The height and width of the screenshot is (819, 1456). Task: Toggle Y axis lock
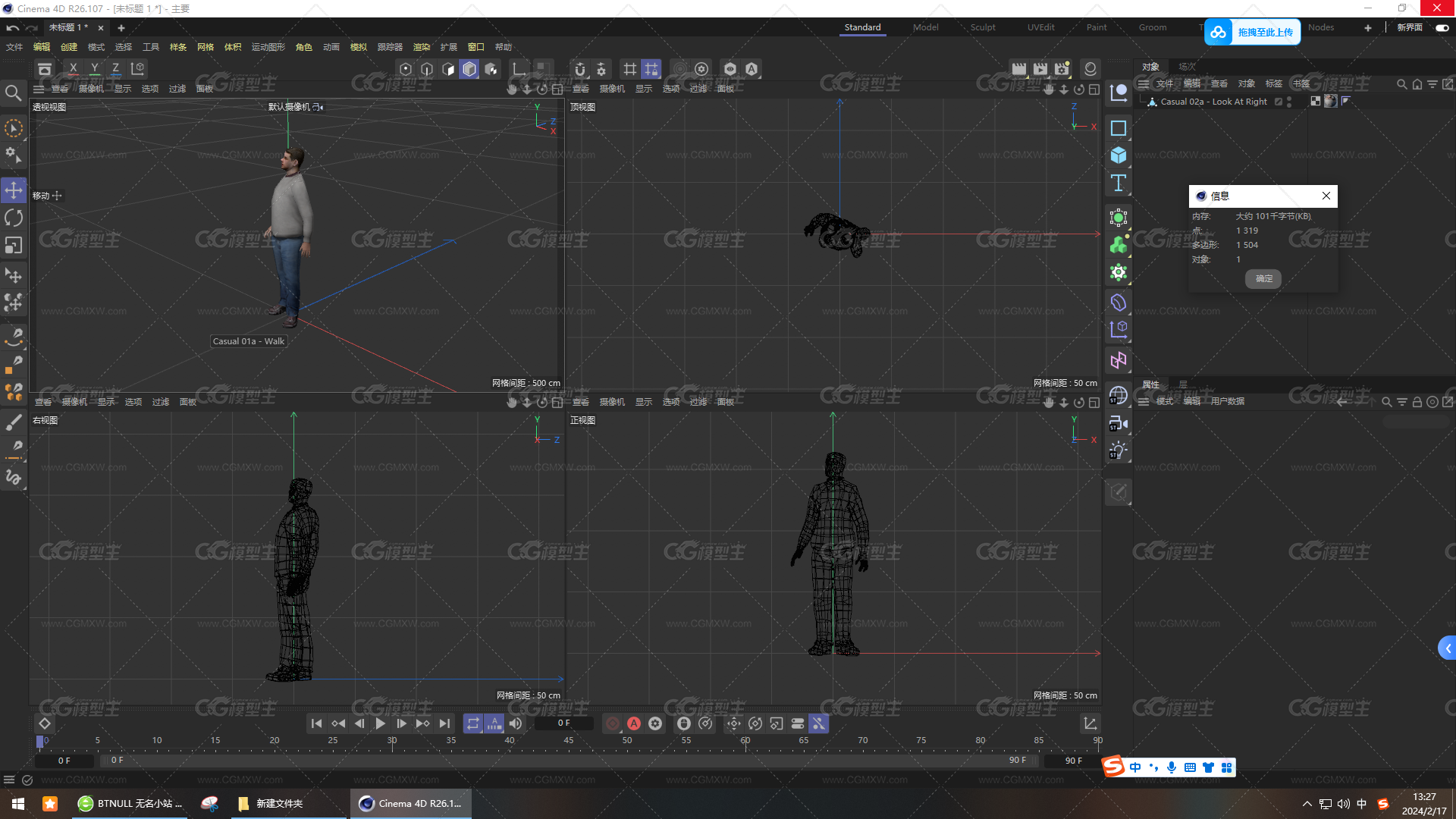95,69
